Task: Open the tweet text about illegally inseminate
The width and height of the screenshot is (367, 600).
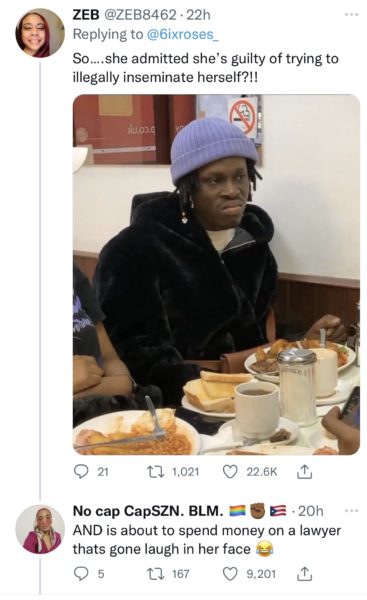Action: 206,68
